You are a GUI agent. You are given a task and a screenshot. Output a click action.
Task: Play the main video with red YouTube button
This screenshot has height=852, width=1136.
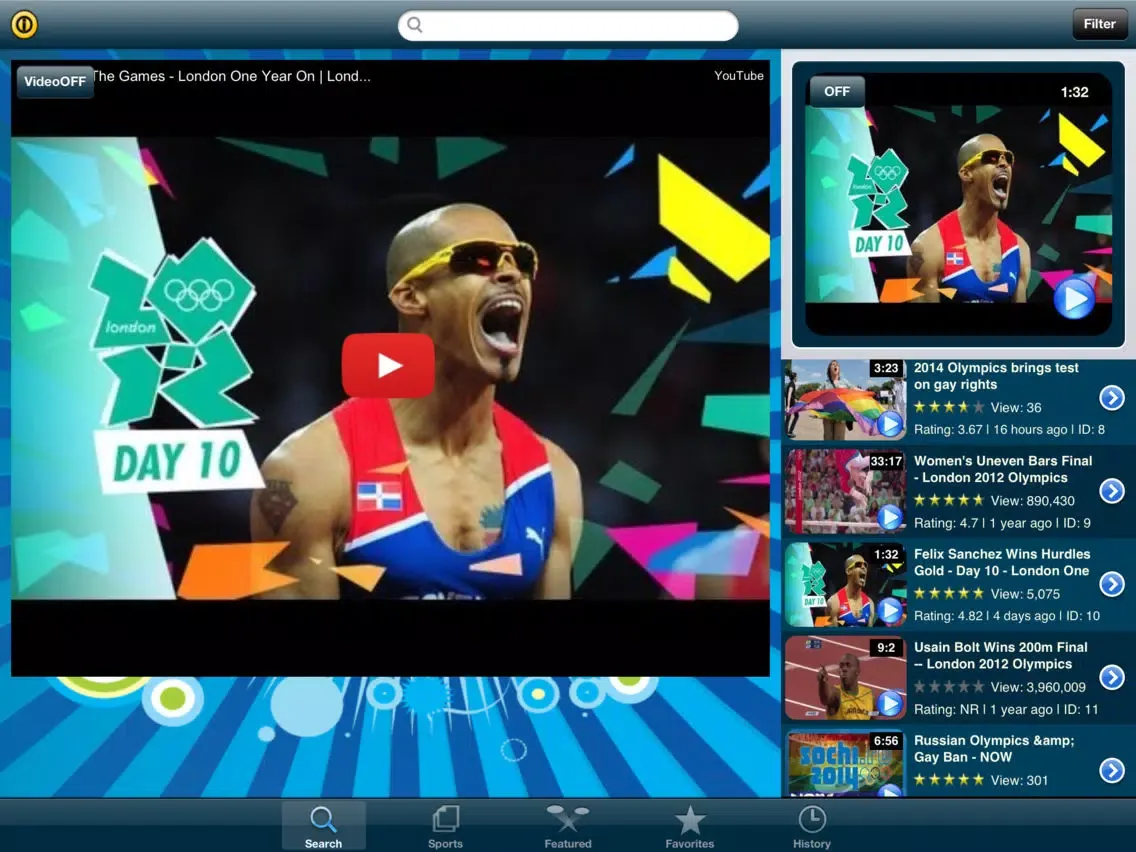pos(388,365)
